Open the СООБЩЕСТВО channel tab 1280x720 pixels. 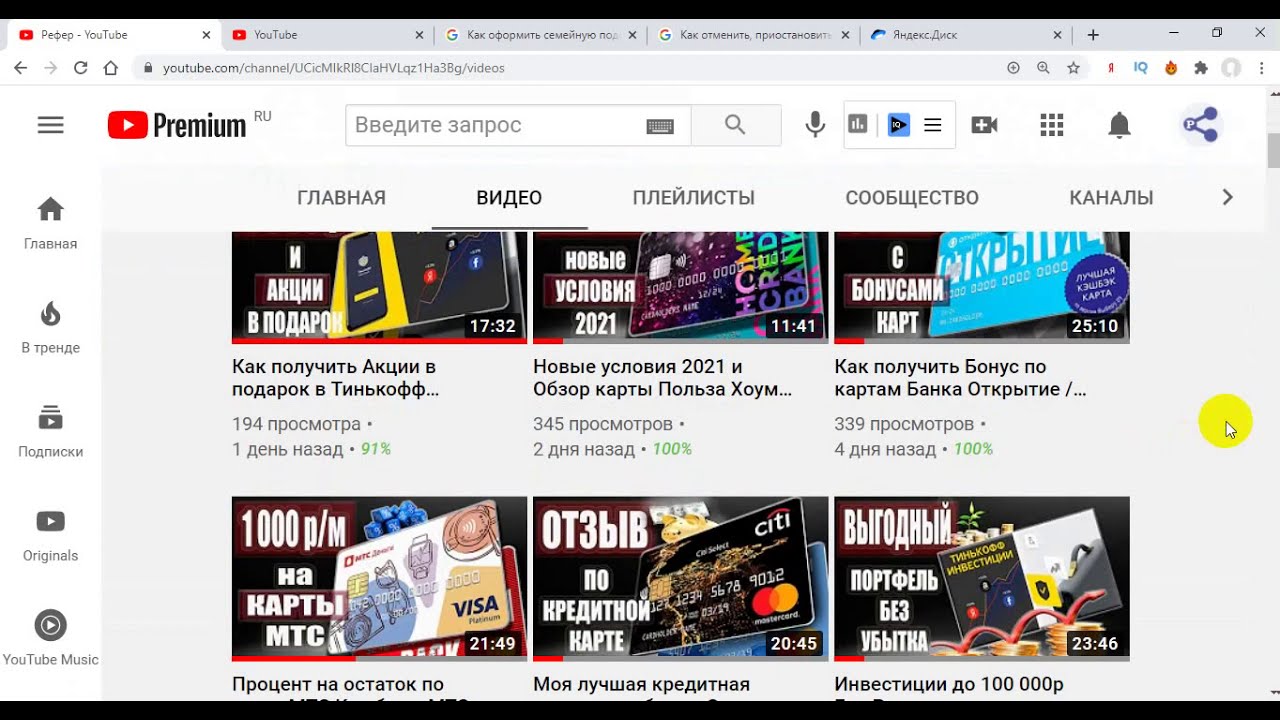tap(912, 198)
